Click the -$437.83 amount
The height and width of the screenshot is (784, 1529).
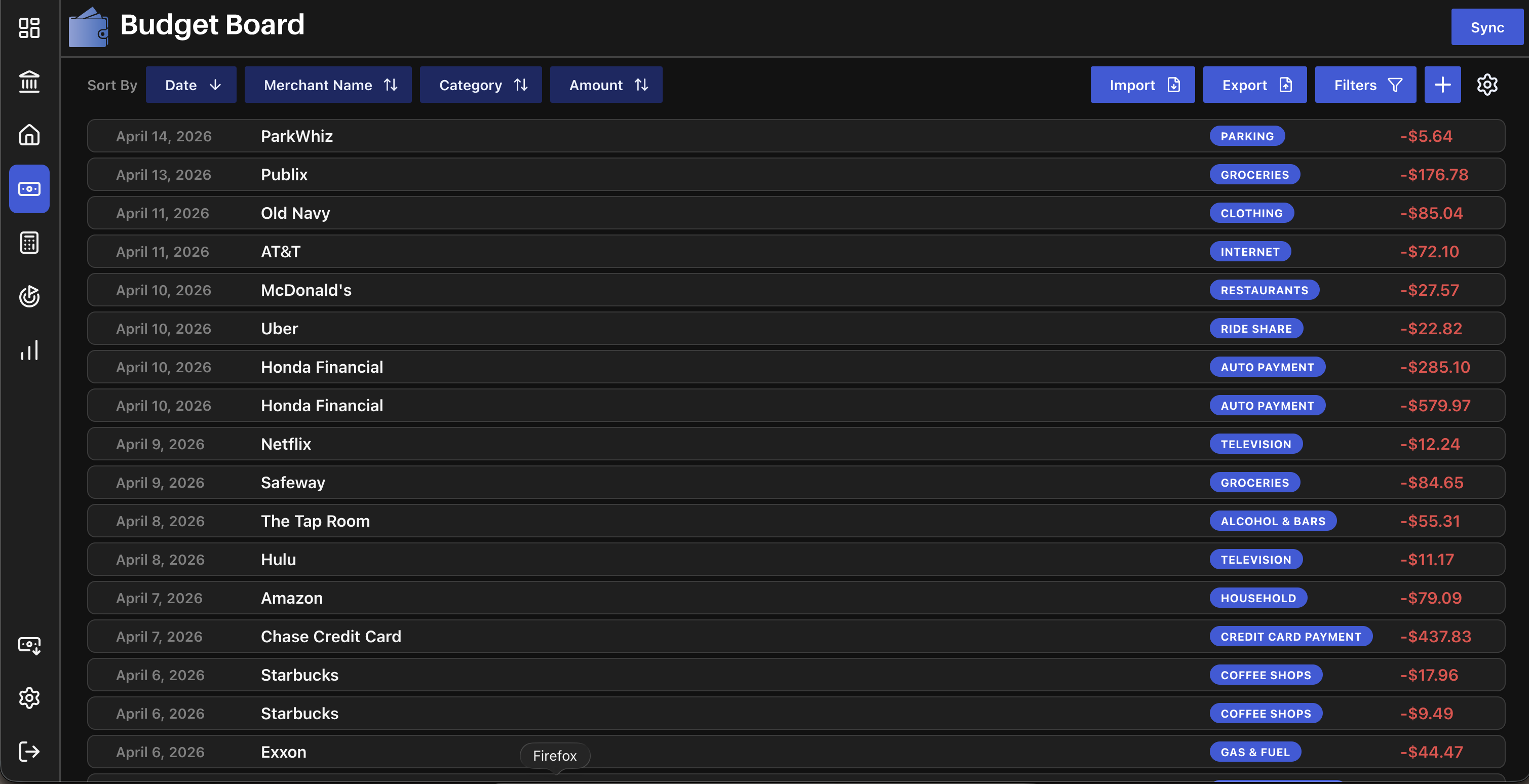[1435, 636]
